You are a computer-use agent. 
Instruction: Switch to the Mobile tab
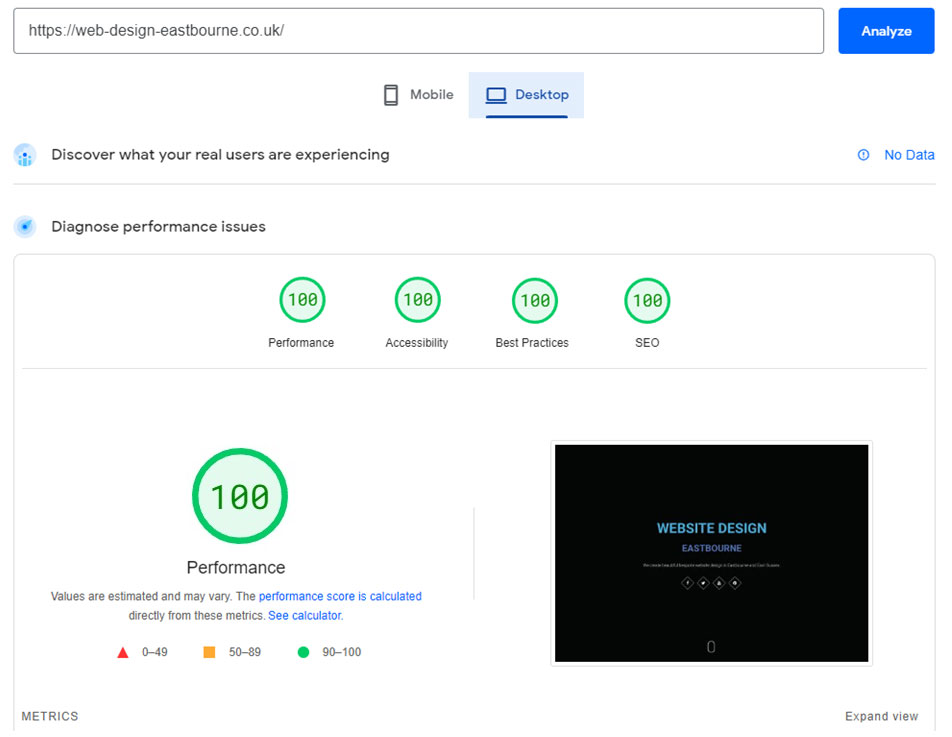[418, 95]
